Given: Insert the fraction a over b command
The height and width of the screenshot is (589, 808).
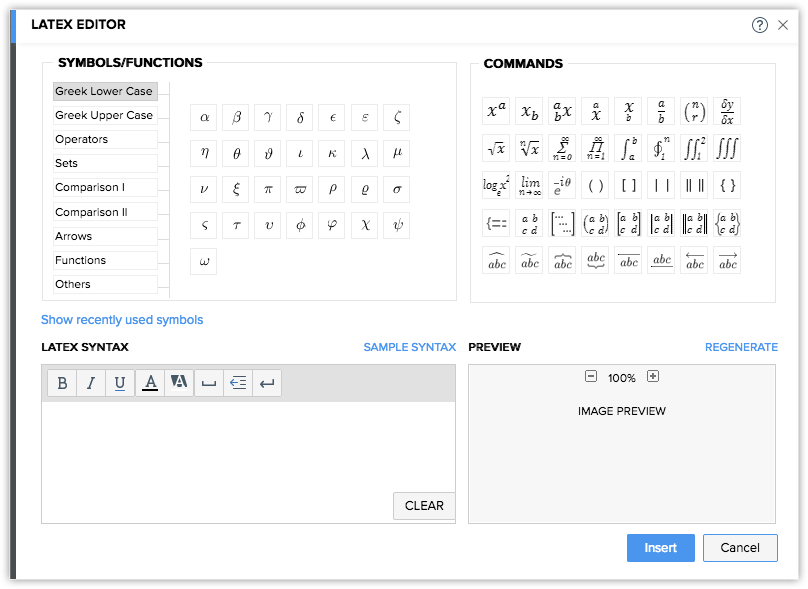Looking at the screenshot, I should tap(661, 112).
